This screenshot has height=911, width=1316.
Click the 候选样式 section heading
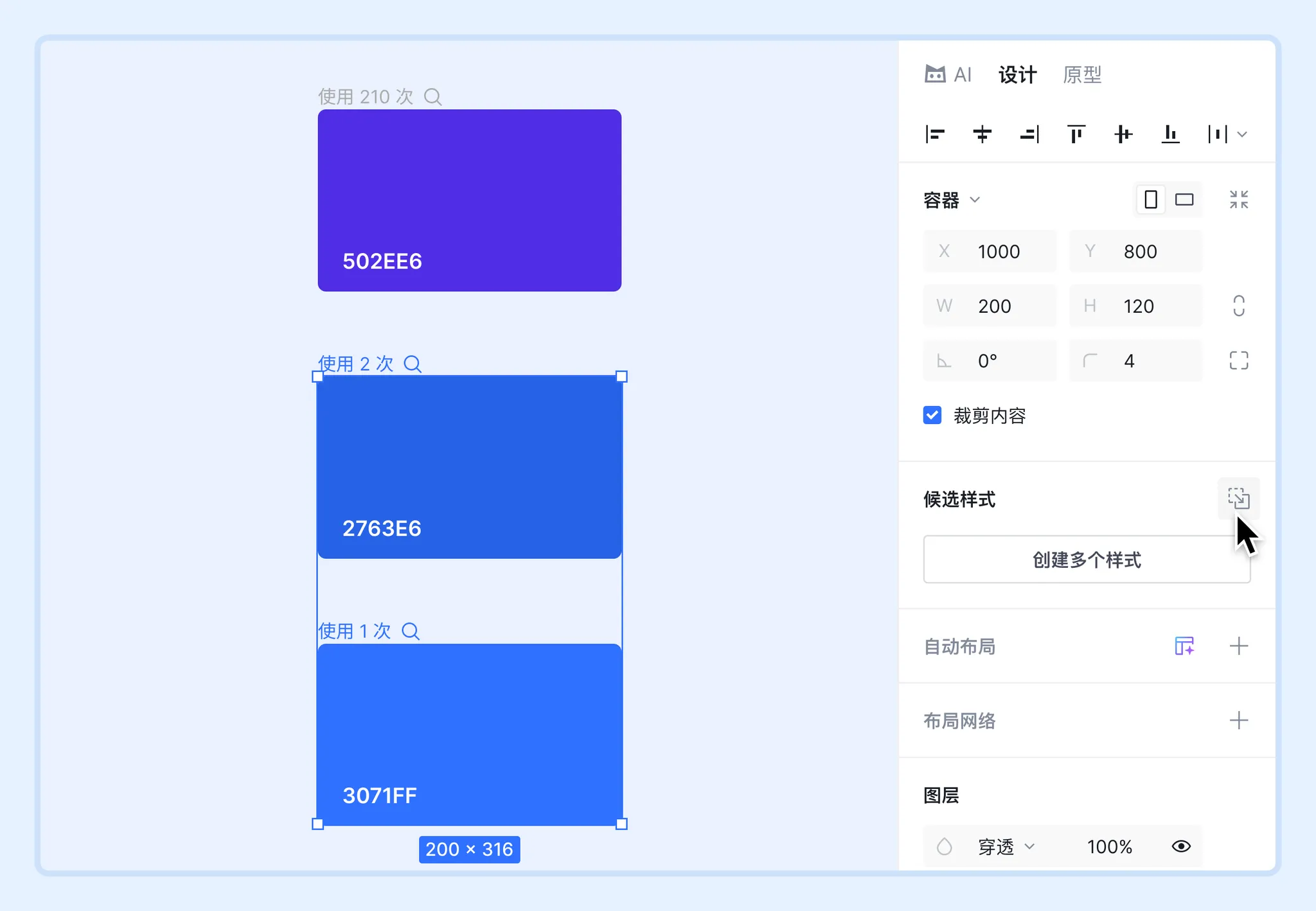tap(959, 499)
